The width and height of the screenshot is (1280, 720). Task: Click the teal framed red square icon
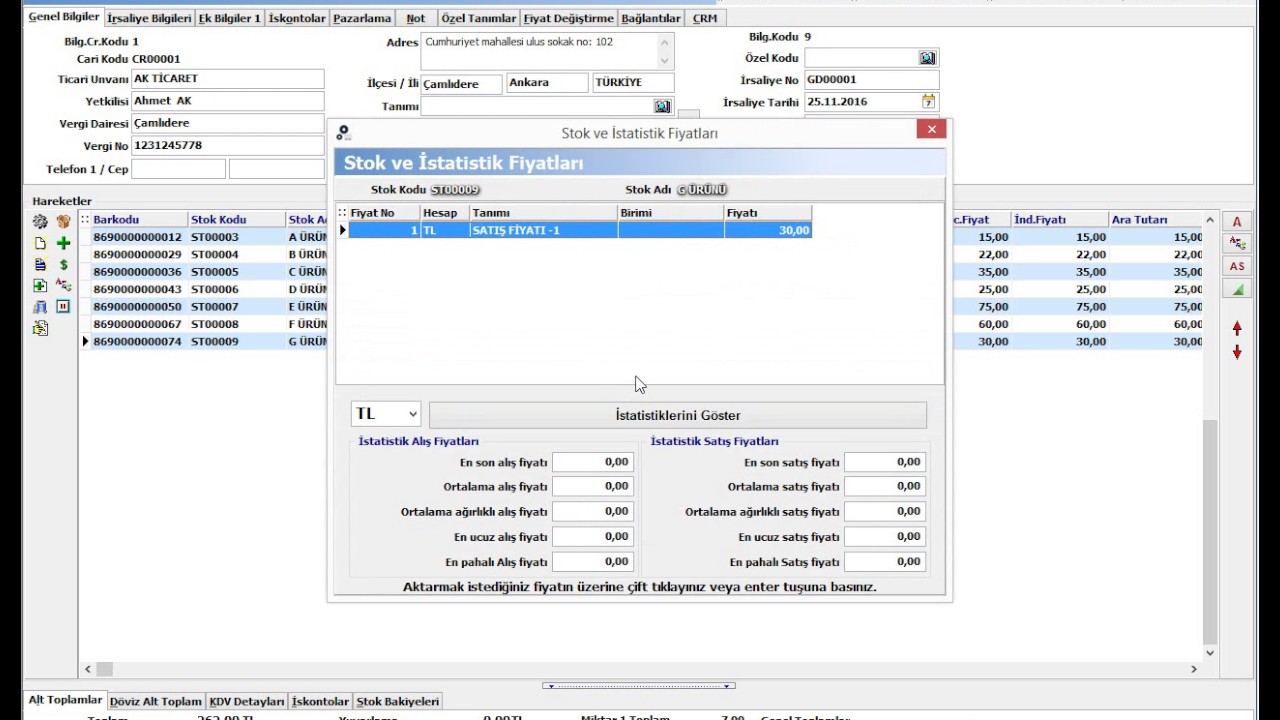point(63,307)
